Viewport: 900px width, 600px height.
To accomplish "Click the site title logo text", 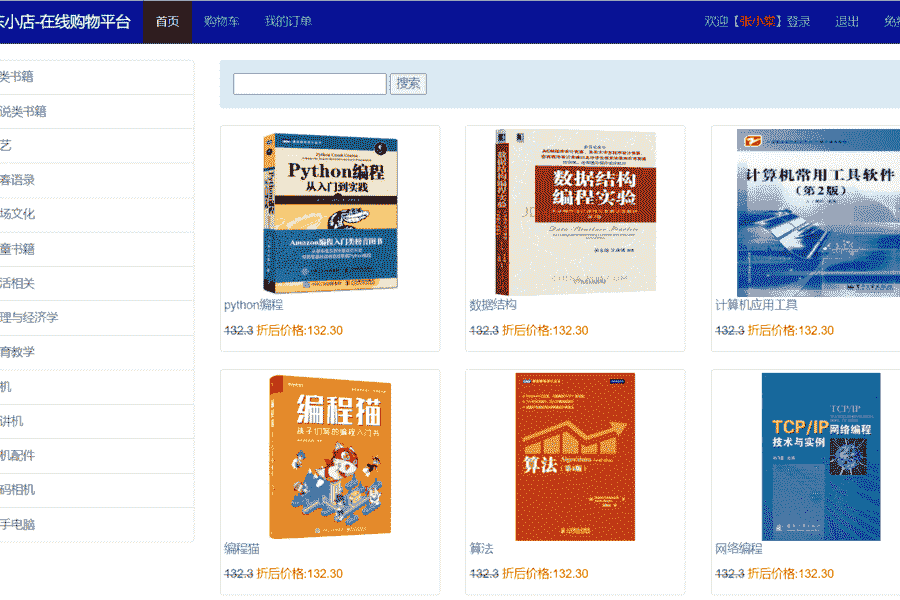I will point(65,22).
